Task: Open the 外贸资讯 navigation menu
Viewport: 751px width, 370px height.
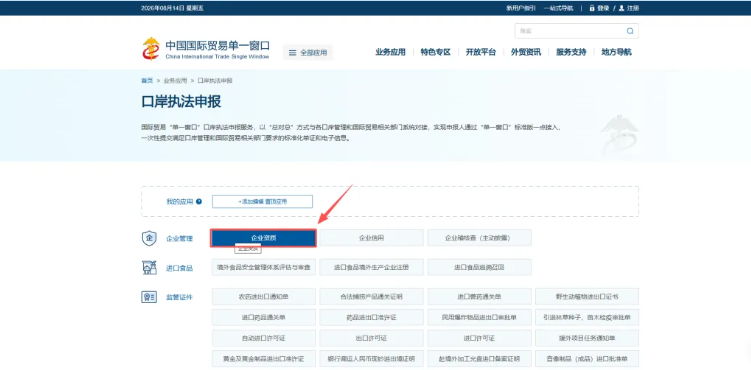Action: pyautogui.click(x=526, y=52)
